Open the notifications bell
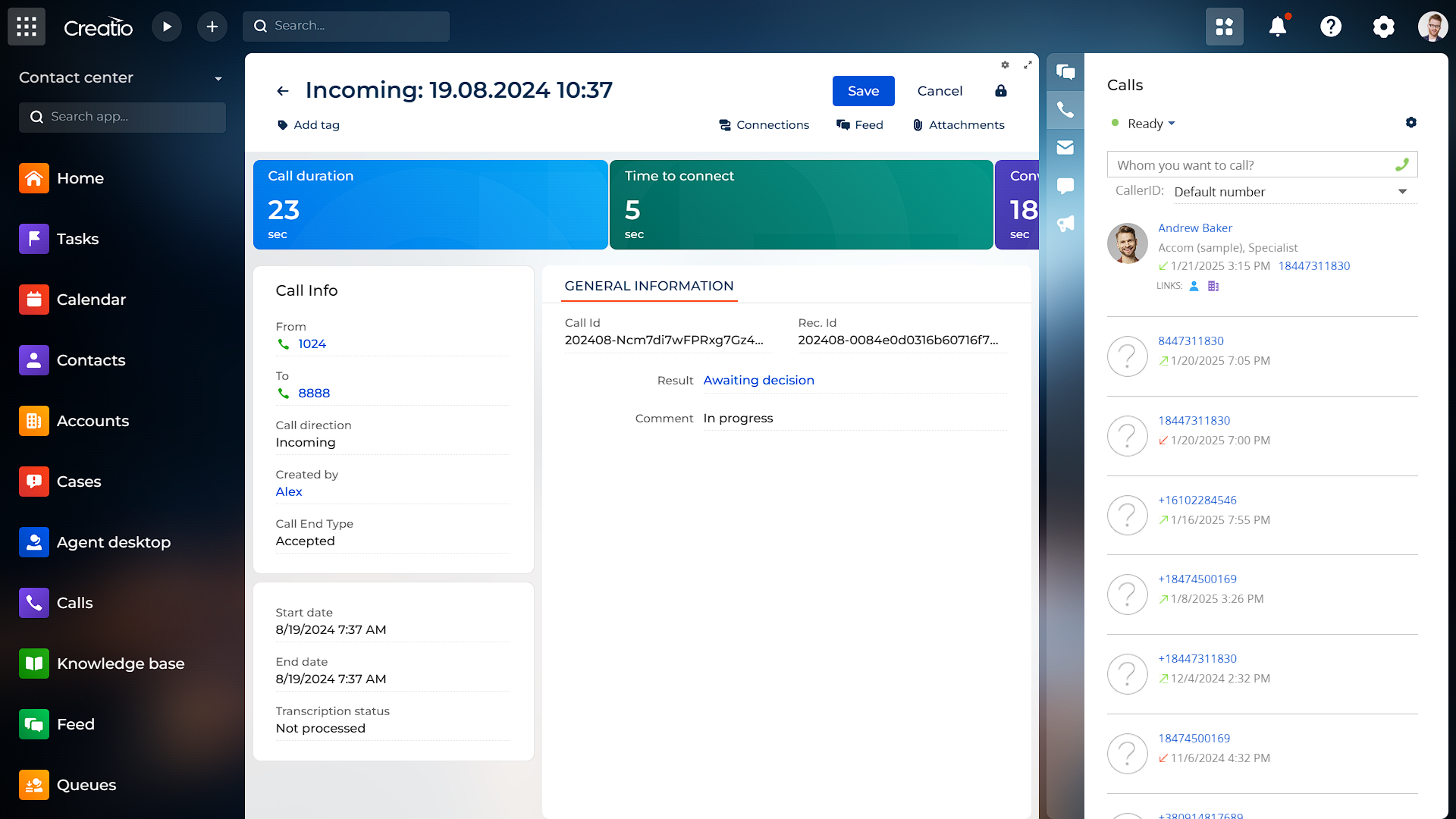 1278,27
